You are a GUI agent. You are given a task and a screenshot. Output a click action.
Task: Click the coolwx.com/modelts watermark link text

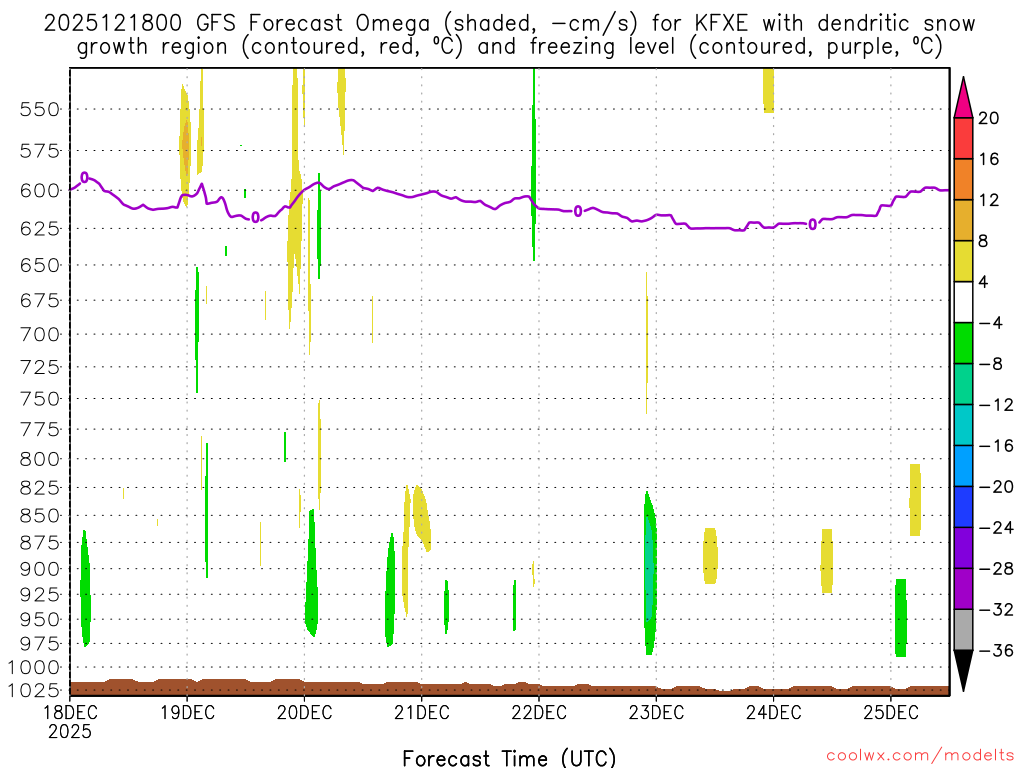click(920, 756)
